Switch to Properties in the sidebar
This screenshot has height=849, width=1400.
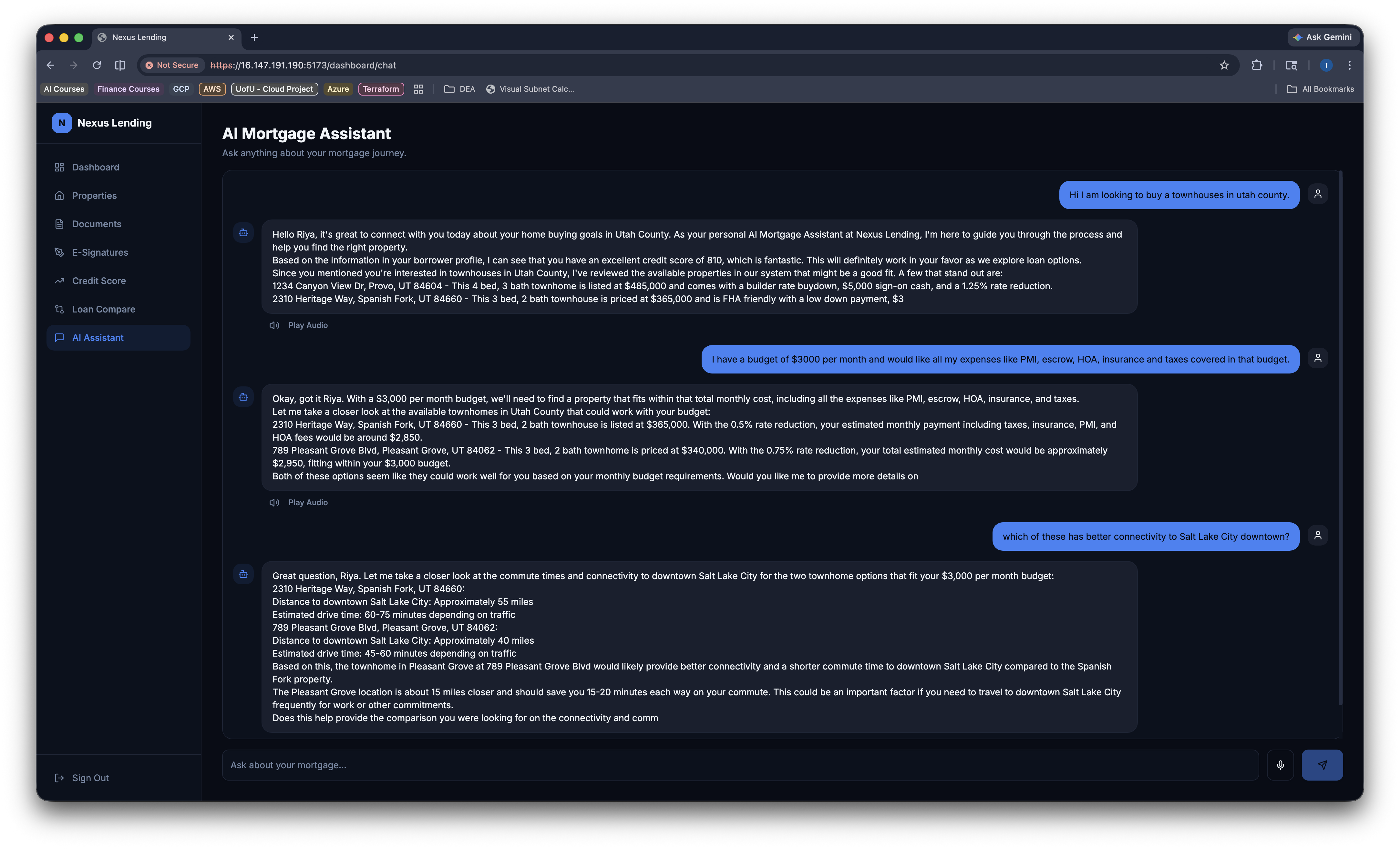(x=94, y=195)
